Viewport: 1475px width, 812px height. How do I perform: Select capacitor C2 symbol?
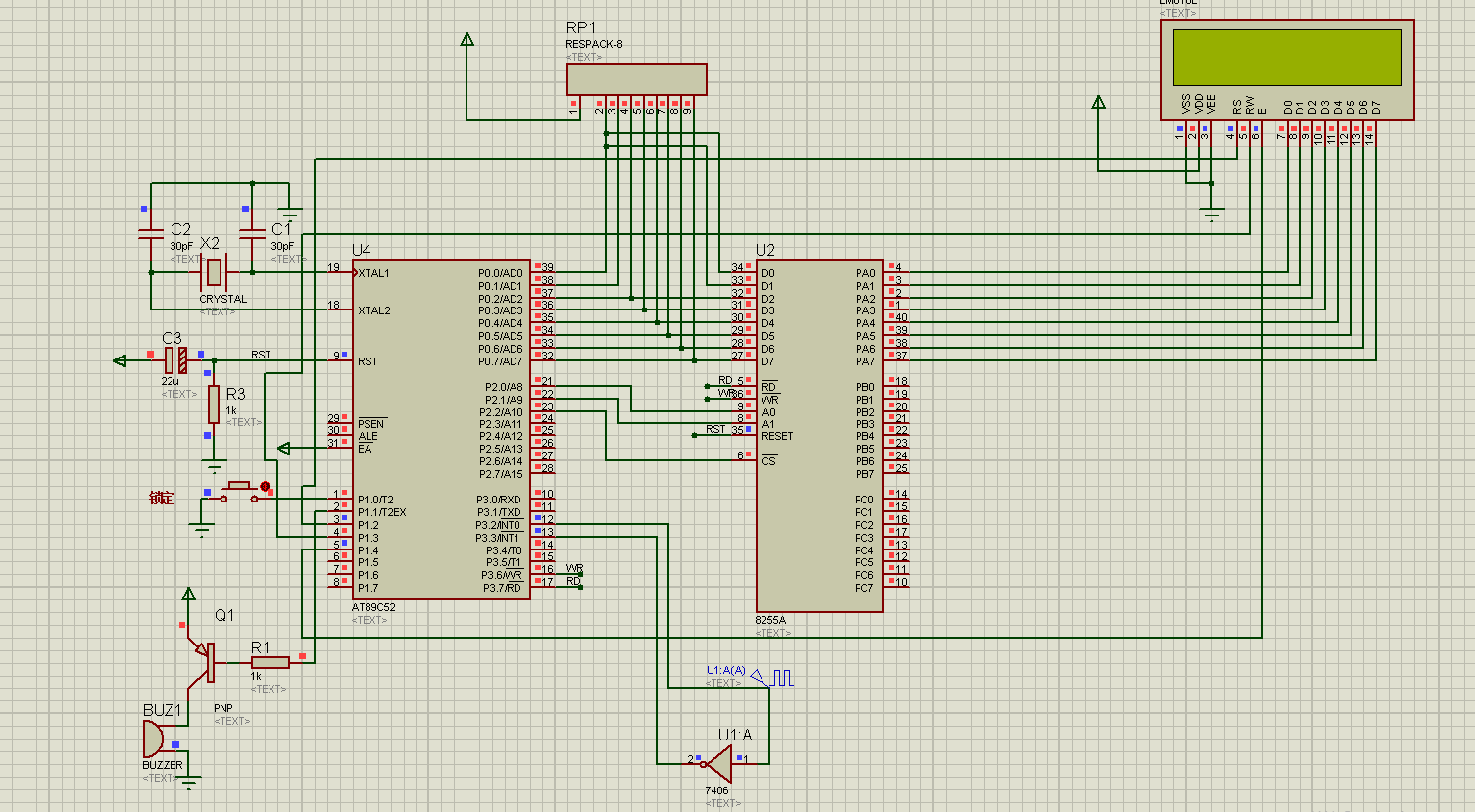pyautogui.click(x=151, y=234)
